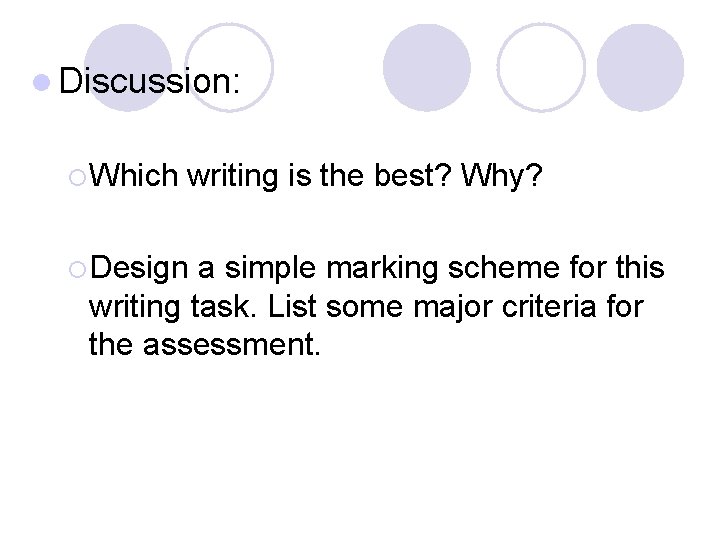Screen dimensions: 720x540
Task: Click the hollow bullet before Design
Action: pyautogui.click(x=79, y=269)
